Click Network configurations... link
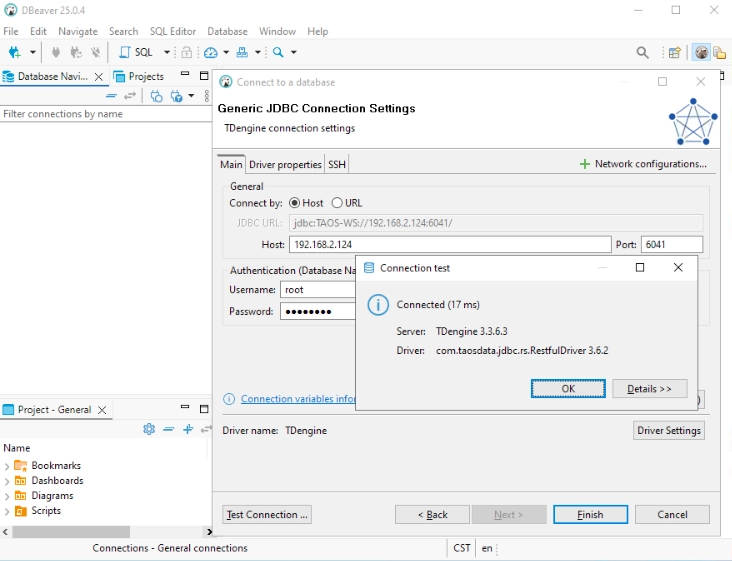This screenshot has width=732, height=561. [x=643, y=164]
